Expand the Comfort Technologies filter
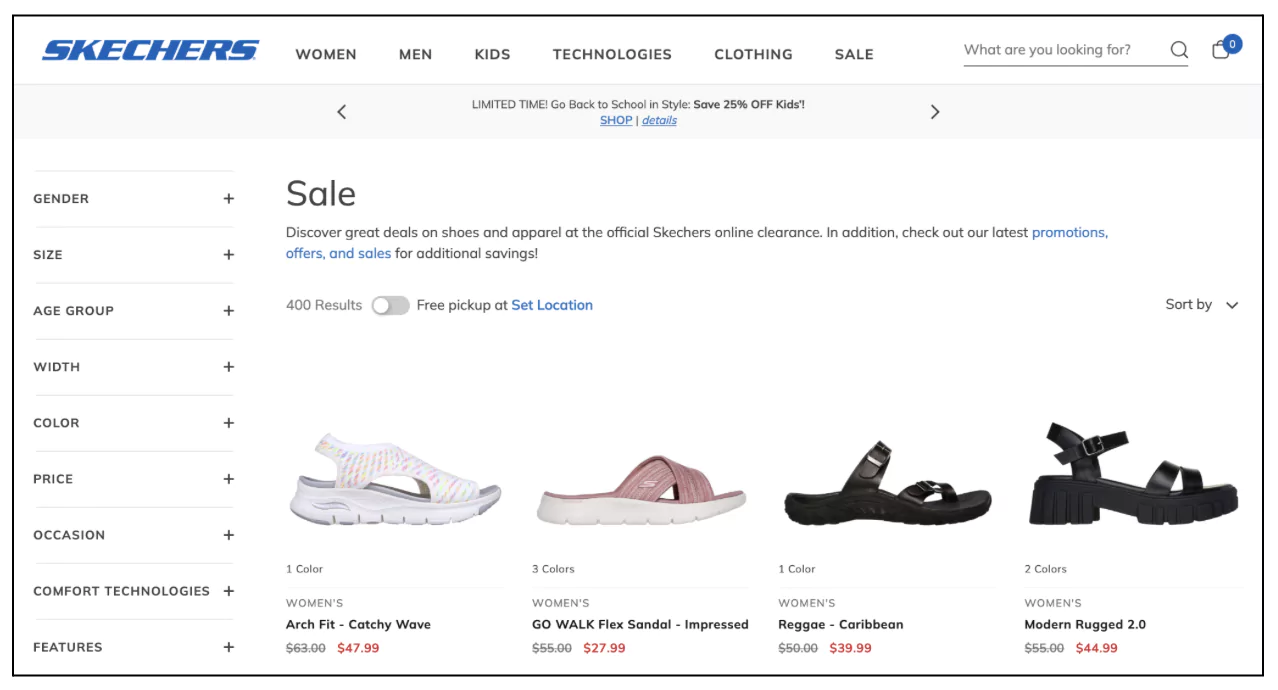Viewport: 1278px width, 690px height. pyautogui.click(x=133, y=591)
